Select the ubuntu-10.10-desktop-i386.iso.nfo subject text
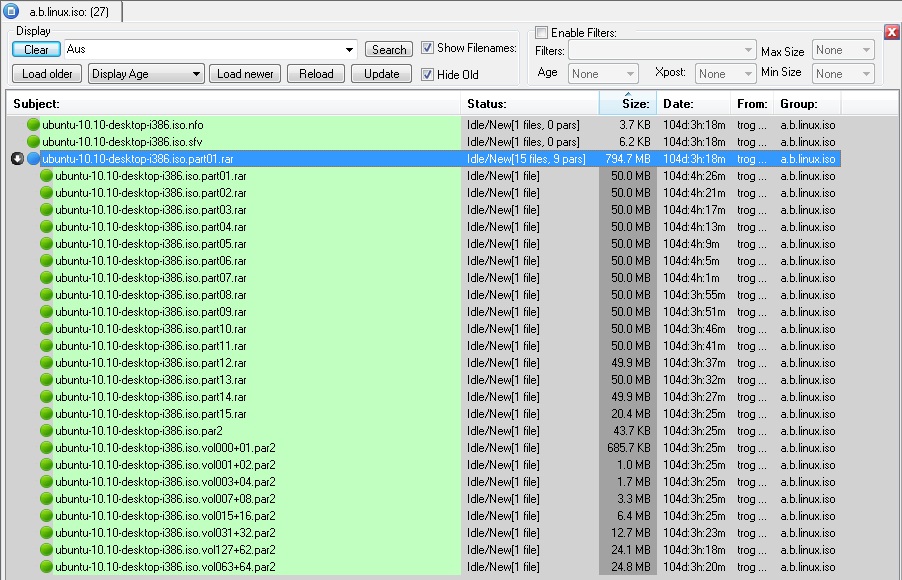Image resolution: width=902 pixels, height=580 pixels. (x=123, y=125)
